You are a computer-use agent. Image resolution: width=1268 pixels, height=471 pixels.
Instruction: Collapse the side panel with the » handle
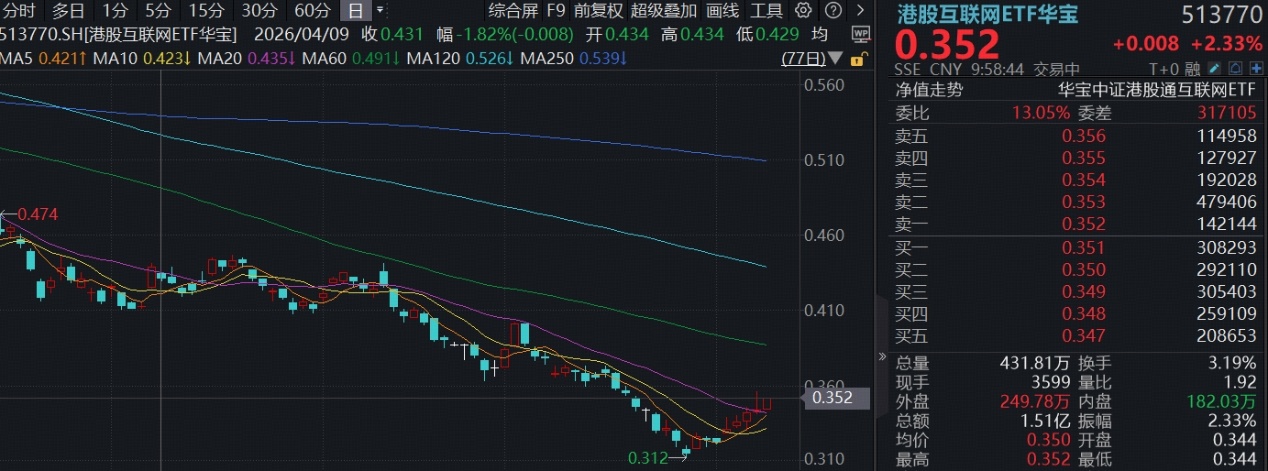tap(881, 356)
